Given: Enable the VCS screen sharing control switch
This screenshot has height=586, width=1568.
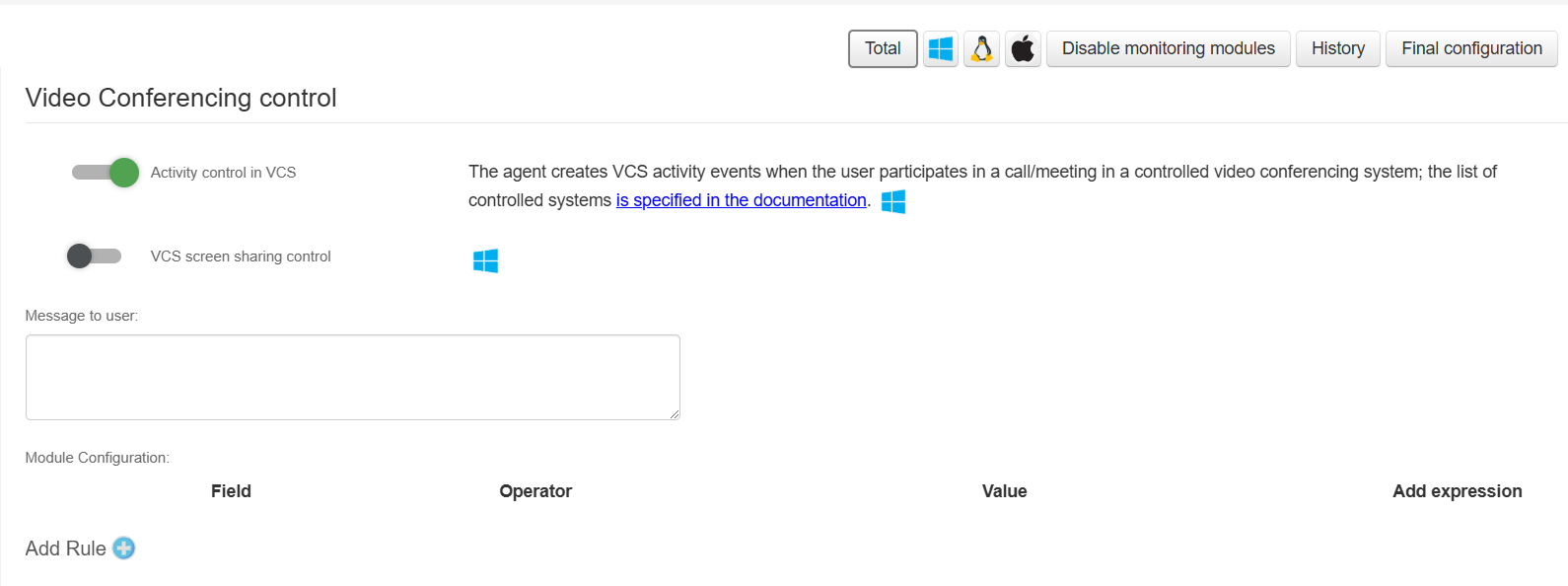Looking at the screenshot, I should click(95, 256).
